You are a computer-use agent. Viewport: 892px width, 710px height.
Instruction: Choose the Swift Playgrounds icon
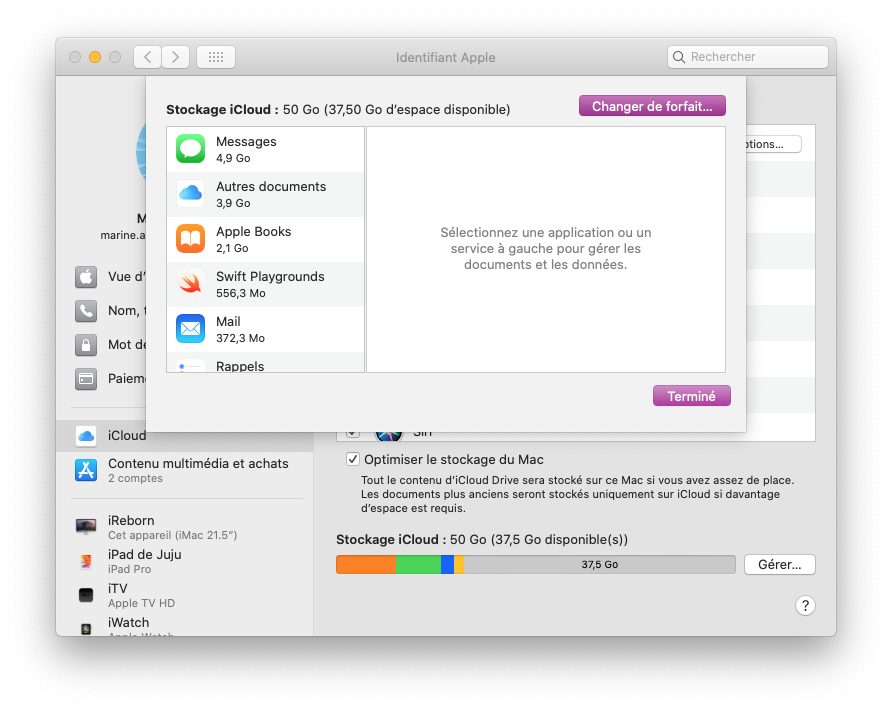[190, 284]
